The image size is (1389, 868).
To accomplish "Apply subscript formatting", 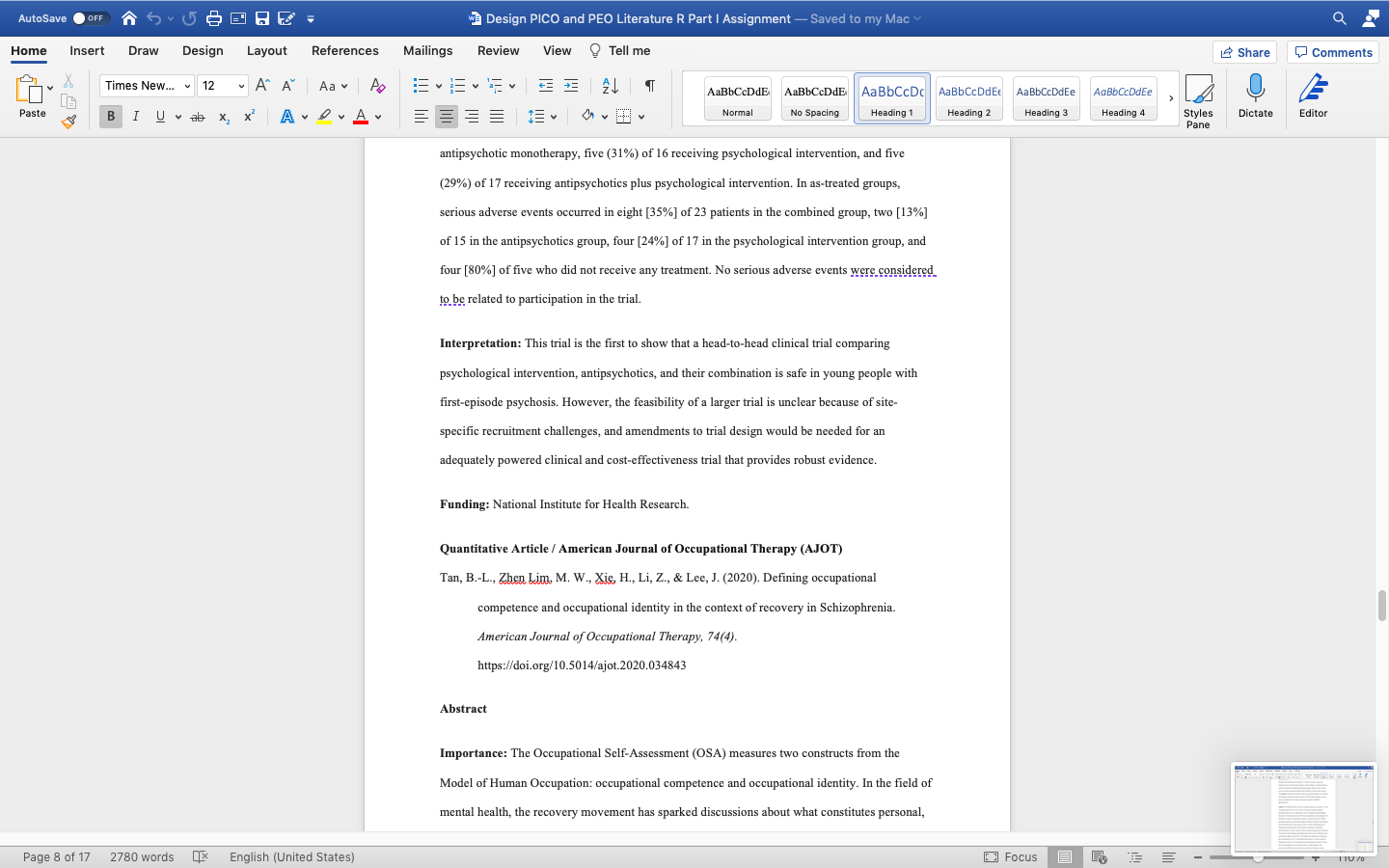I will click(x=224, y=117).
